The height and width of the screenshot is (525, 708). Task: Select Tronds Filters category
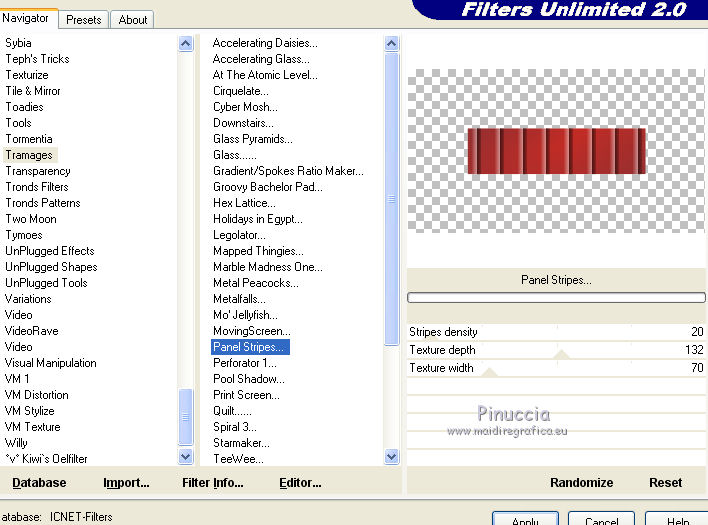click(37, 187)
